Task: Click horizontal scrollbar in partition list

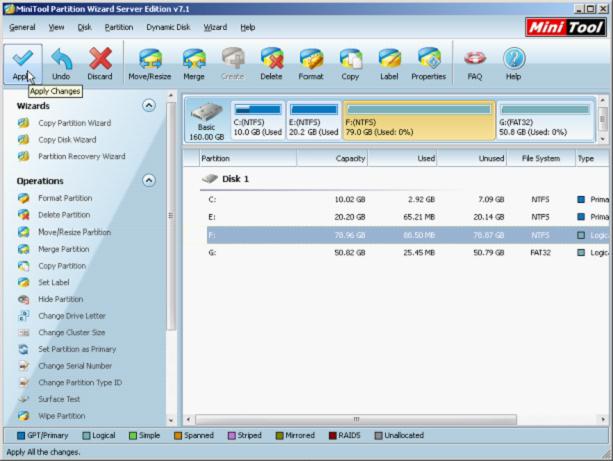Action: point(356,420)
